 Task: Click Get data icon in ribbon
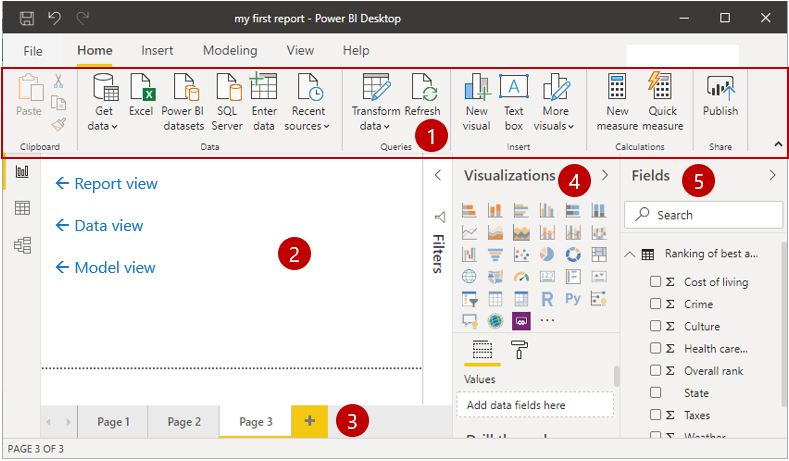tap(105, 87)
